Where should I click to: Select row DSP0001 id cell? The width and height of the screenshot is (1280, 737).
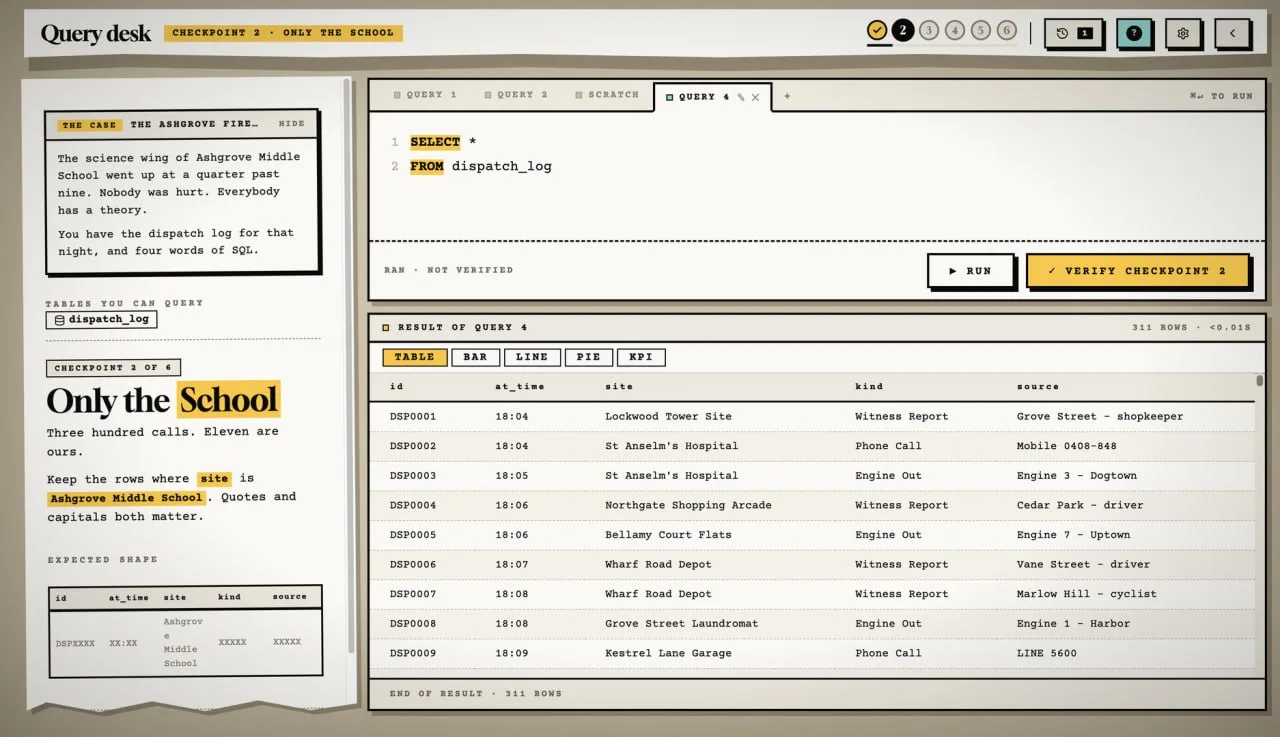click(413, 416)
